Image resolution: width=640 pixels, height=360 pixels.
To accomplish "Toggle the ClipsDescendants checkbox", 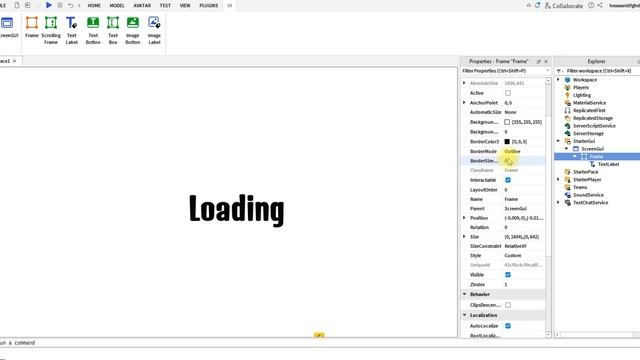I will (508, 305).
